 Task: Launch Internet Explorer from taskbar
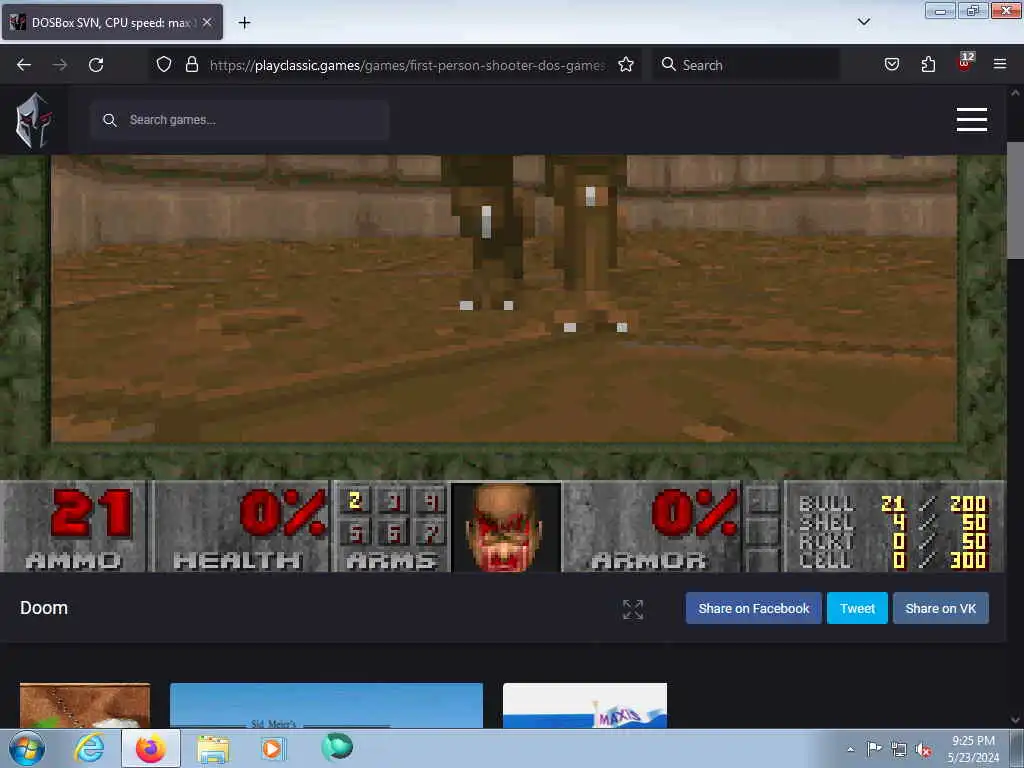pyautogui.click(x=89, y=749)
